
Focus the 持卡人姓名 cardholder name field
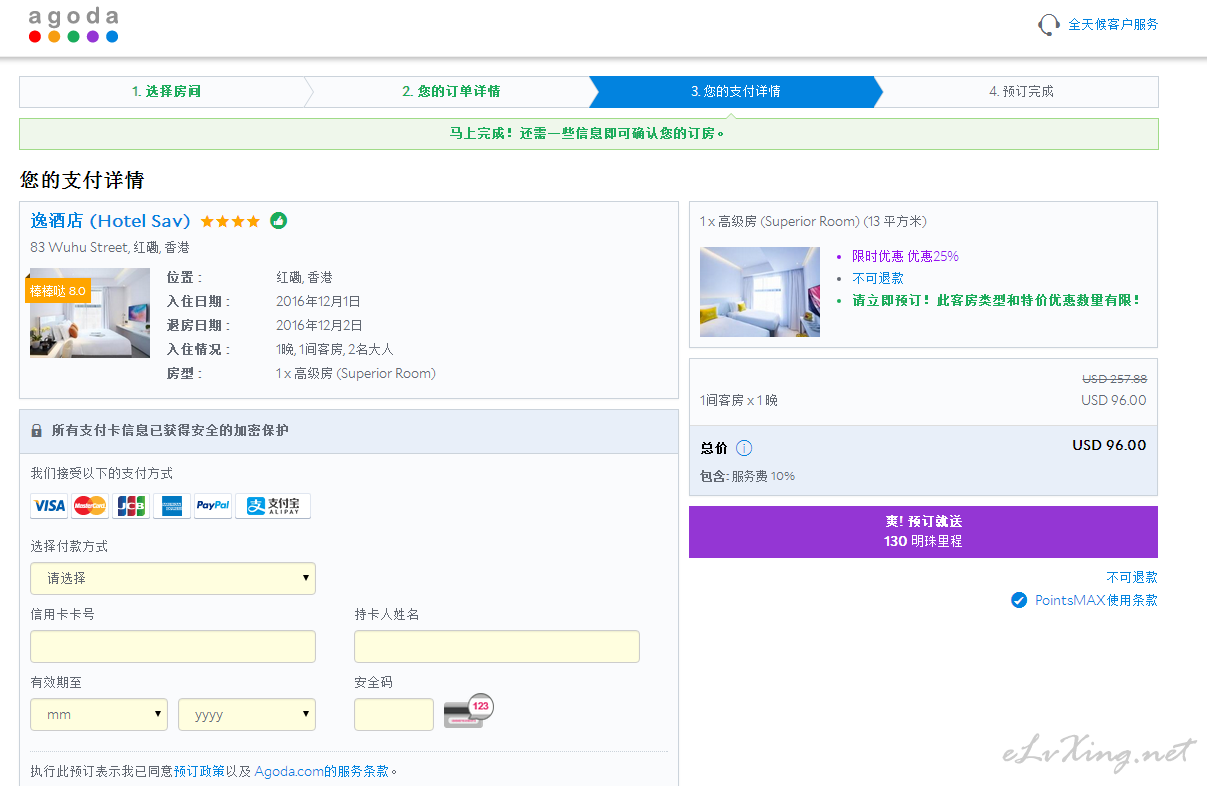pyautogui.click(x=497, y=646)
